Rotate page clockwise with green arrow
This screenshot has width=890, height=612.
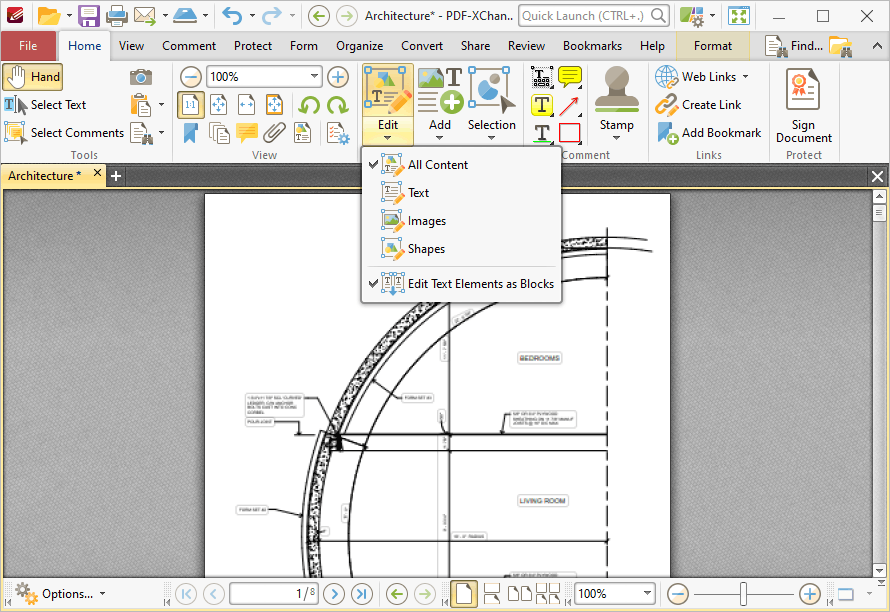coord(337,105)
